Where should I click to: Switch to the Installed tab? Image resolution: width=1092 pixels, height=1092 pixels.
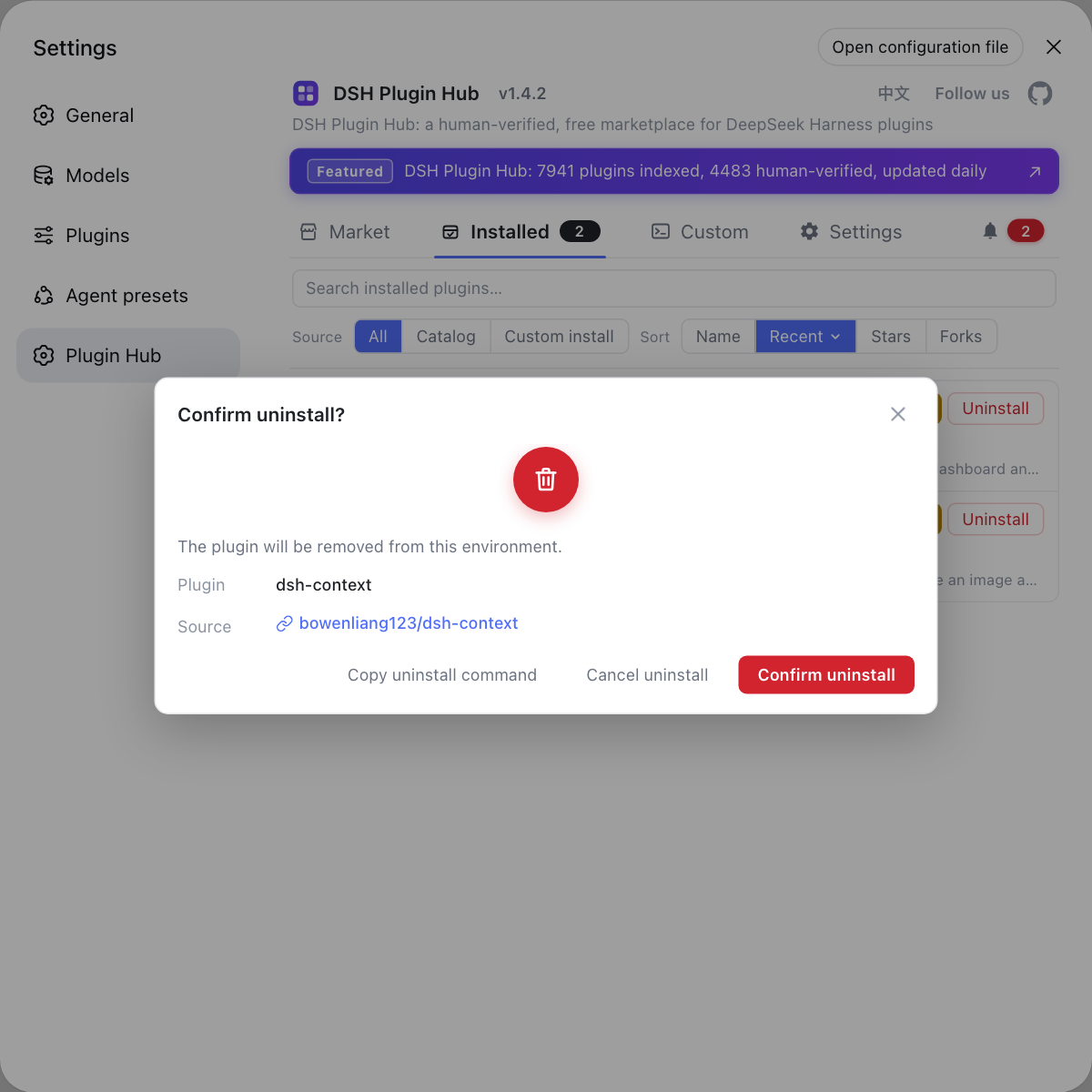coord(520,232)
